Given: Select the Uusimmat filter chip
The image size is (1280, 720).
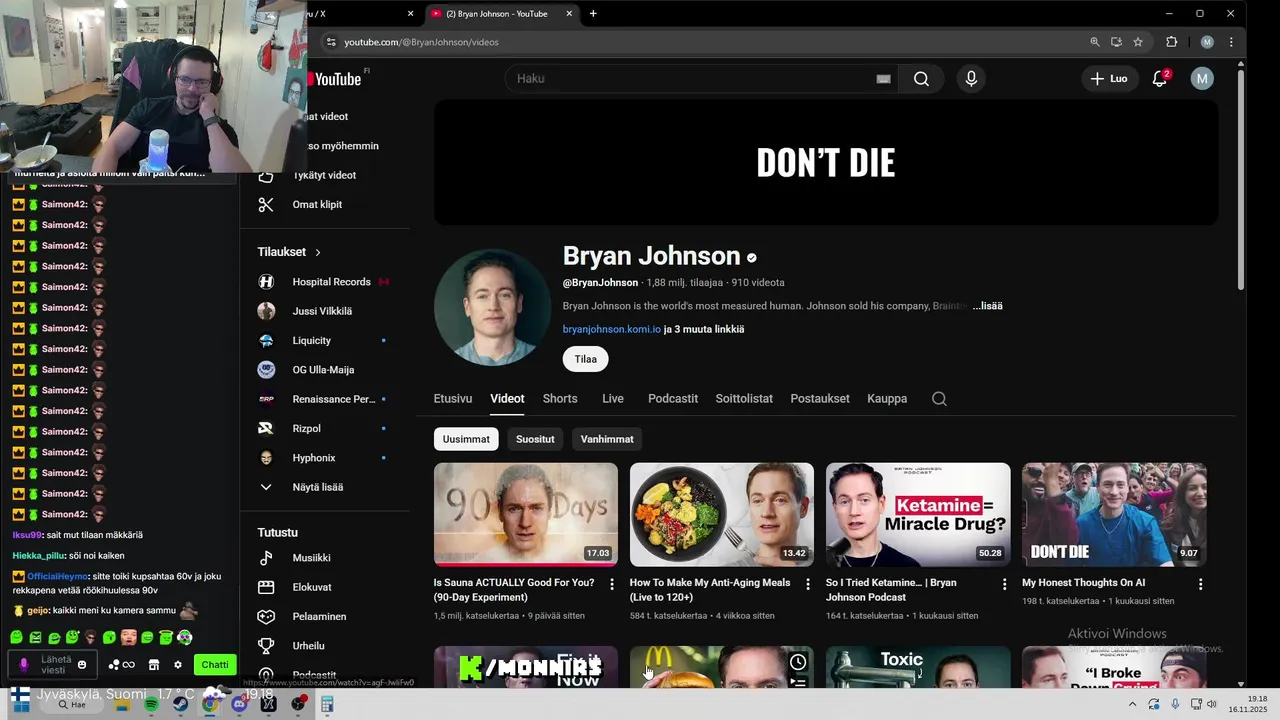Looking at the screenshot, I should pyautogui.click(x=466, y=439).
